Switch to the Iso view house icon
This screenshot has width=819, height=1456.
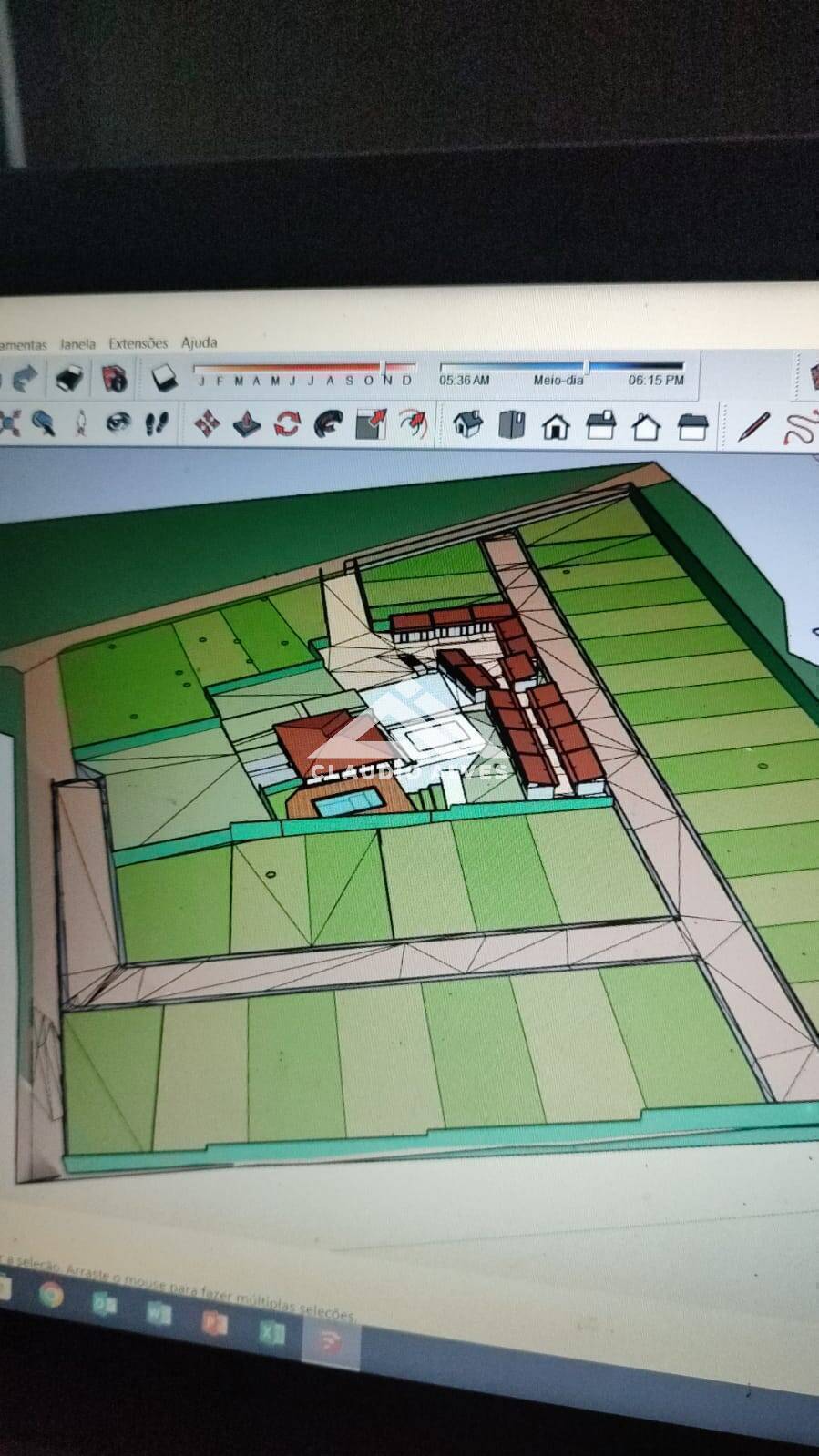click(468, 424)
